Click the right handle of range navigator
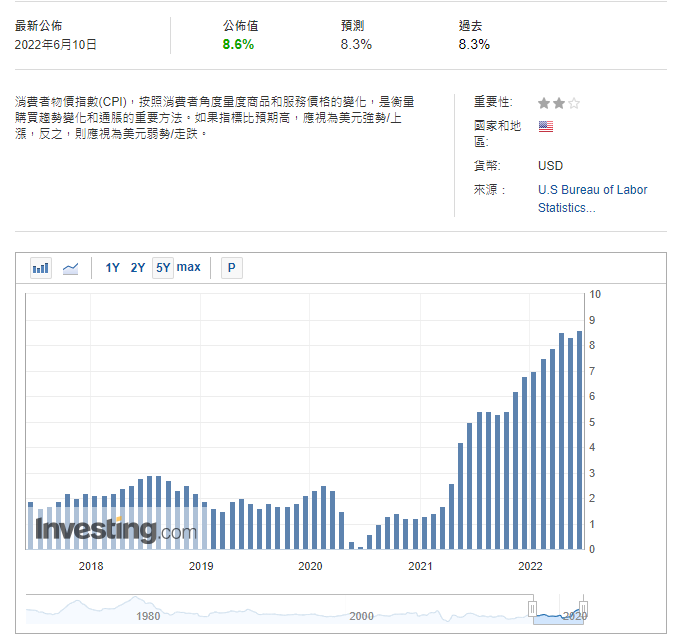This screenshot has height=641, width=681. click(x=584, y=608)
